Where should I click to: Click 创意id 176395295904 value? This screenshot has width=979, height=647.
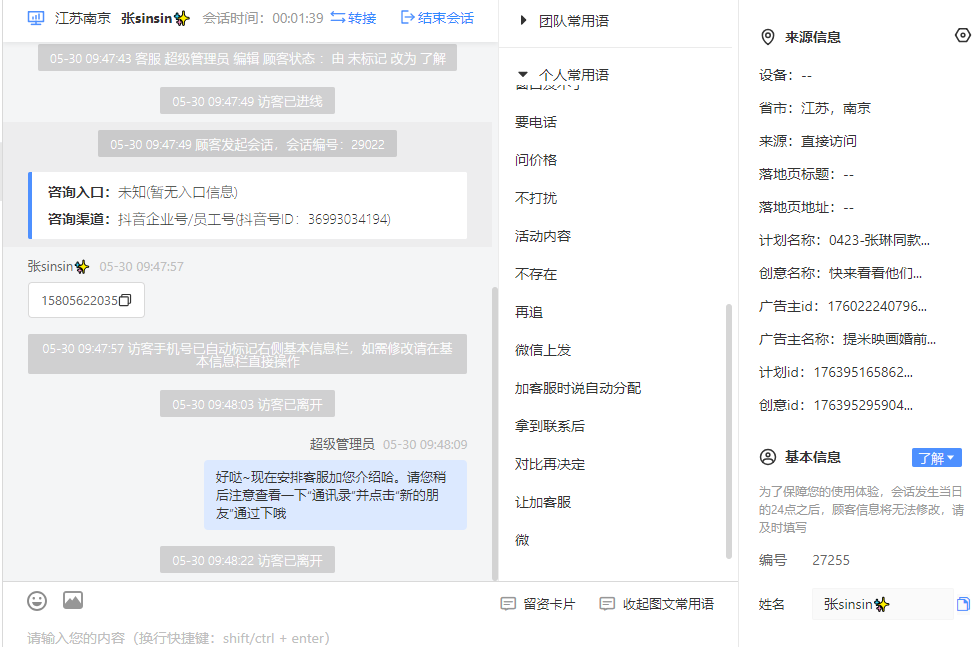[x=863, y=406]
